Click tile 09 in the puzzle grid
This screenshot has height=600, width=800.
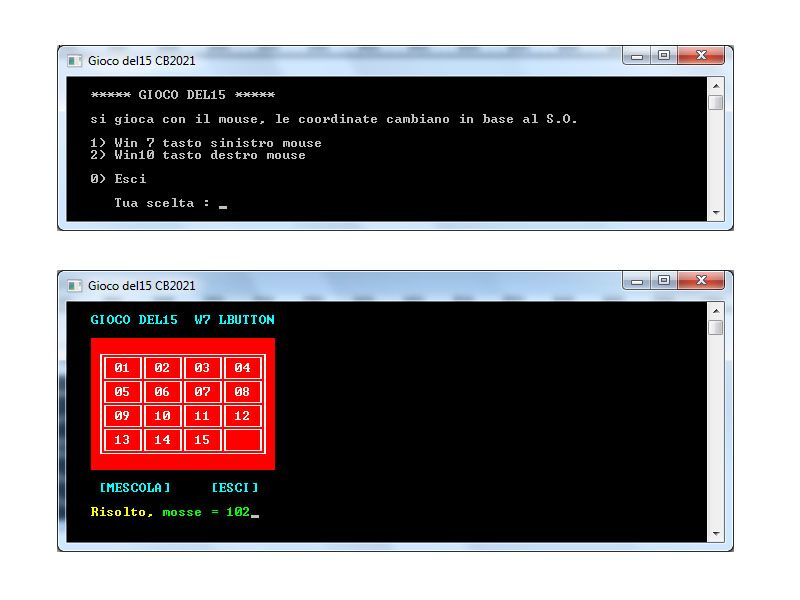pyautogui.click(x=122, y=416)
